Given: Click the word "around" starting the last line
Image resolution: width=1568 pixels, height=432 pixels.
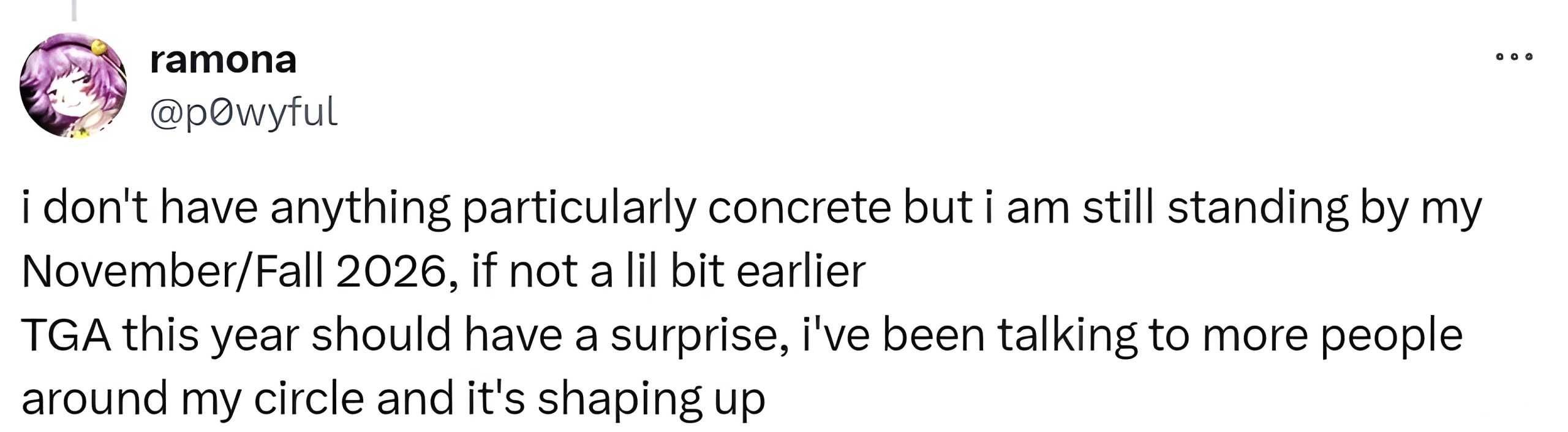Looking at the screenshot, I should [x=94, y=399].
